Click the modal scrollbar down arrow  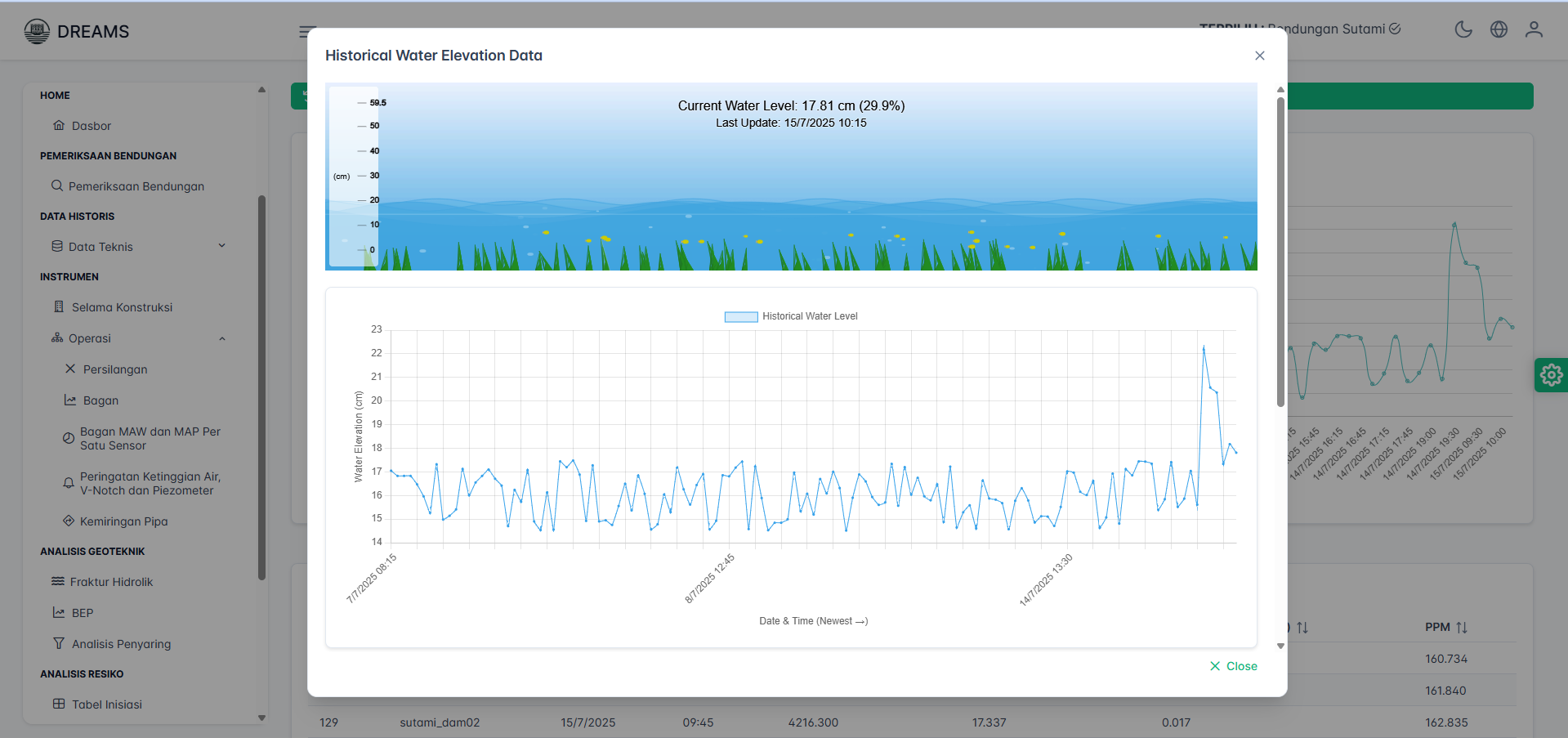click(x=1280, y=646)
